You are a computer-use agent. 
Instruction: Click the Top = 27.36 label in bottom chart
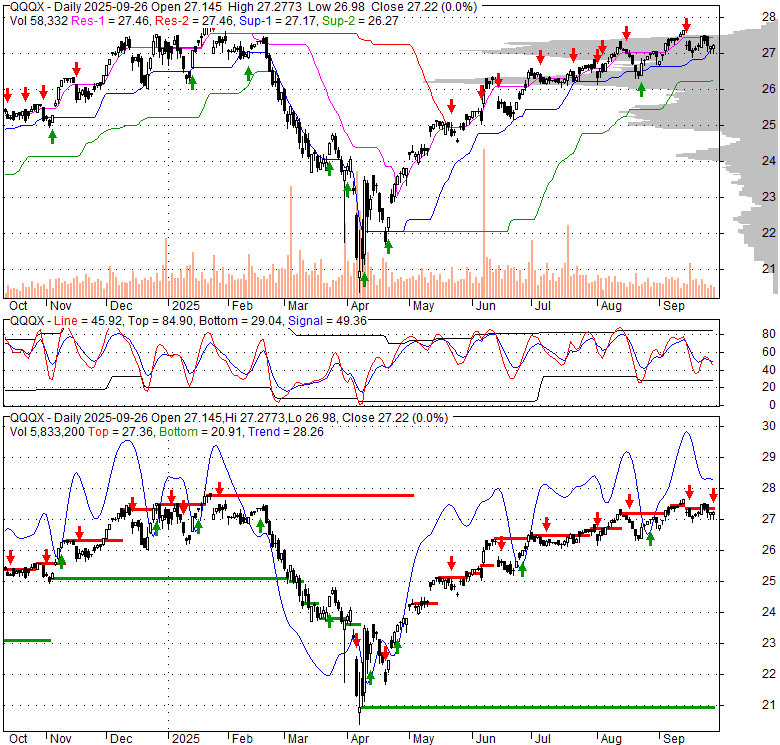(120, 432)
